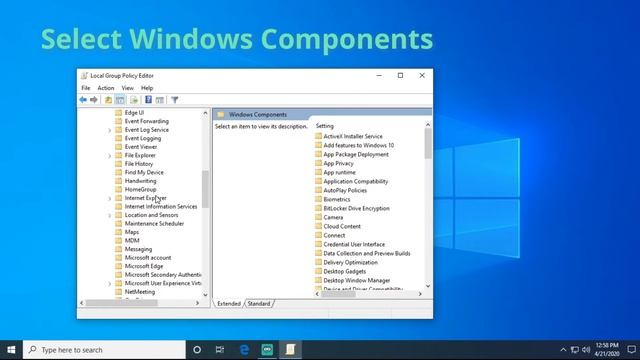The image size is (640, 360).
Task: Click scroll-down arrow of tree pane scrollbar
Action: tap(205, 295)
